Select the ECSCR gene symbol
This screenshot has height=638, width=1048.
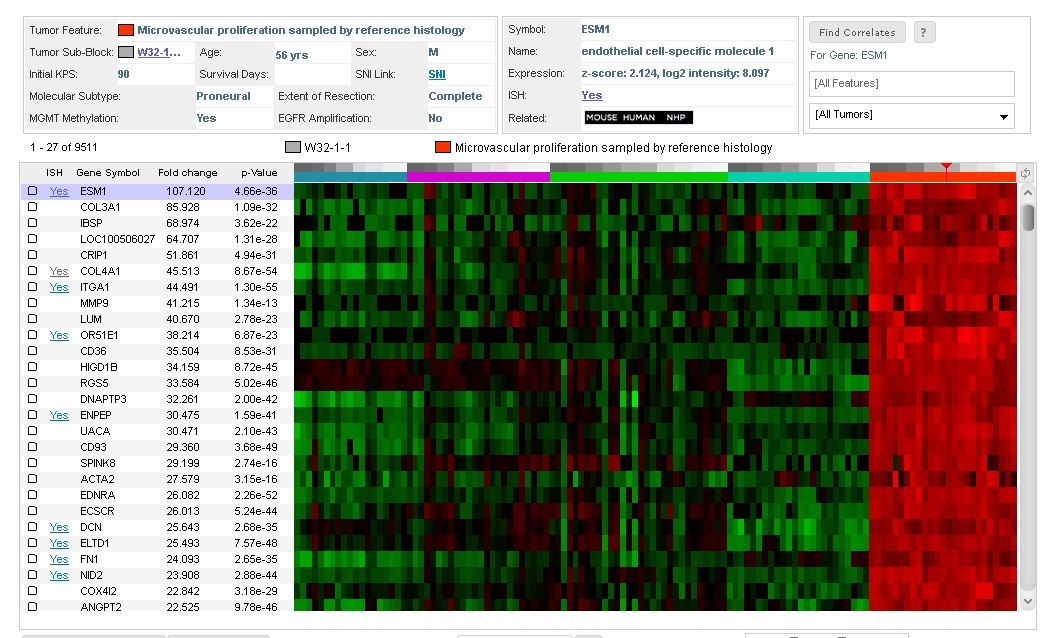click(x=98, y=512)
